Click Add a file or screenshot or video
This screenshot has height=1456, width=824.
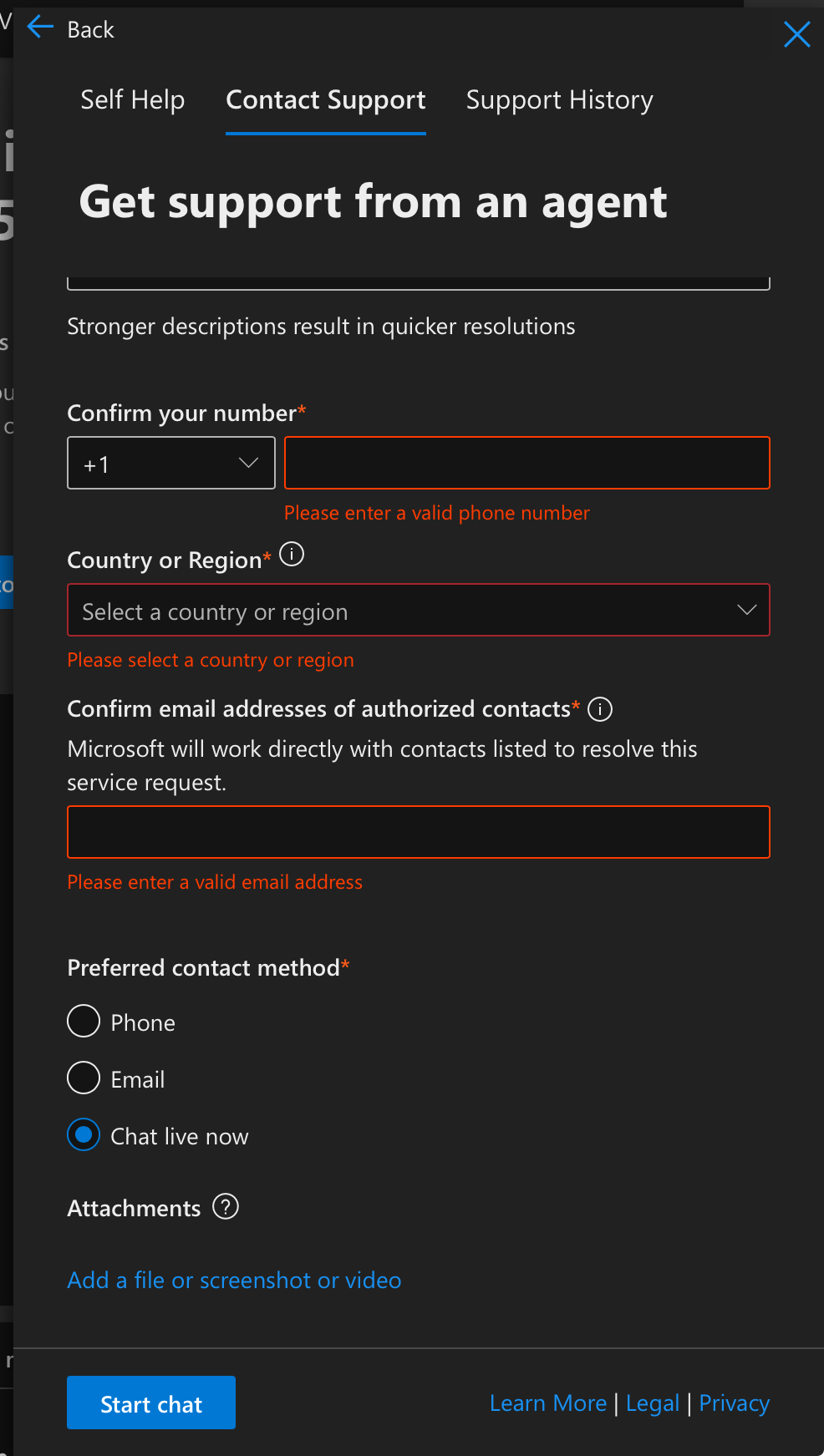[x=234, y=1281]
